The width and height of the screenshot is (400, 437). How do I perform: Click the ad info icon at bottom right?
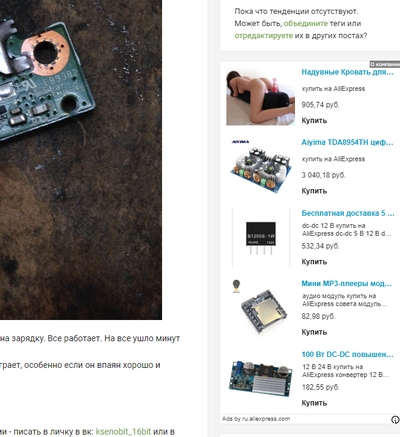pos(395,420)
